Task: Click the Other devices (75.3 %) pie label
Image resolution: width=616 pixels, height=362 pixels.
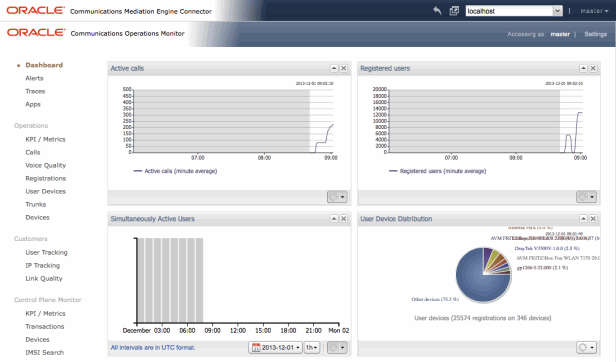Action: [x=435, y=300]
